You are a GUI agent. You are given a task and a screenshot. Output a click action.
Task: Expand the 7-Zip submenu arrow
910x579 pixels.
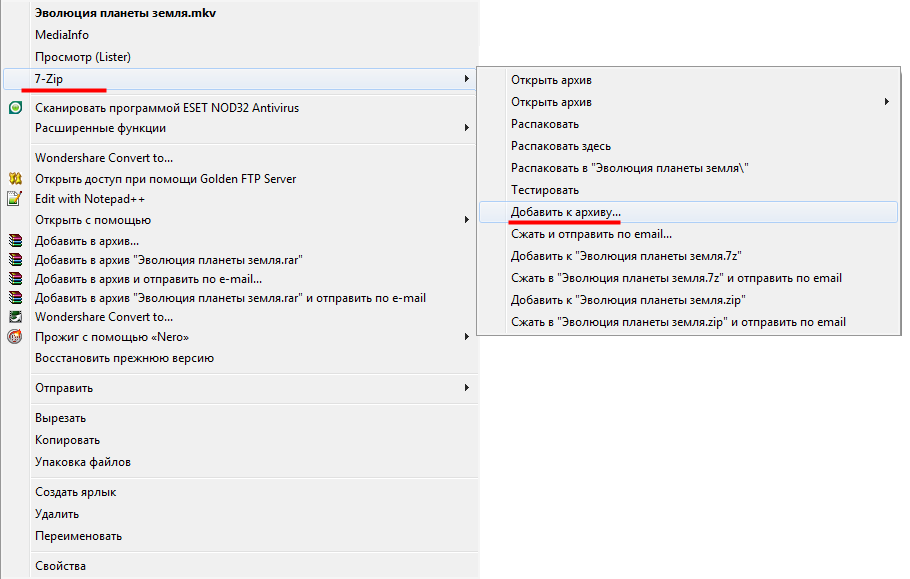click(467, 78)
